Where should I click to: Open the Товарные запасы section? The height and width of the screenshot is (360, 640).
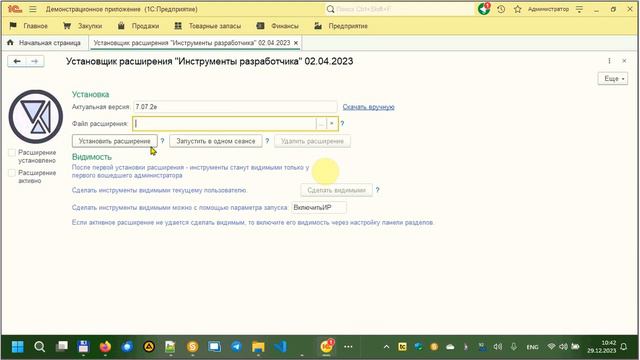pos(208,26)
